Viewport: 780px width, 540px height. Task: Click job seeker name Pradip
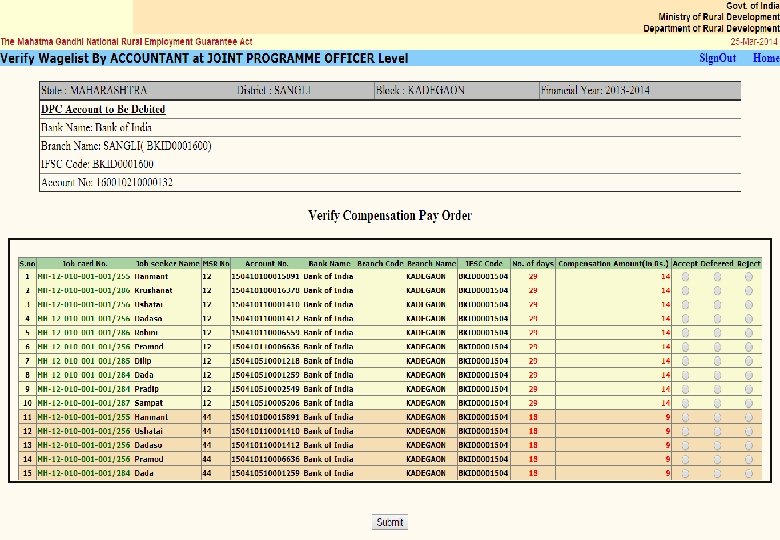pyautogui.click(x=146, y=389)
